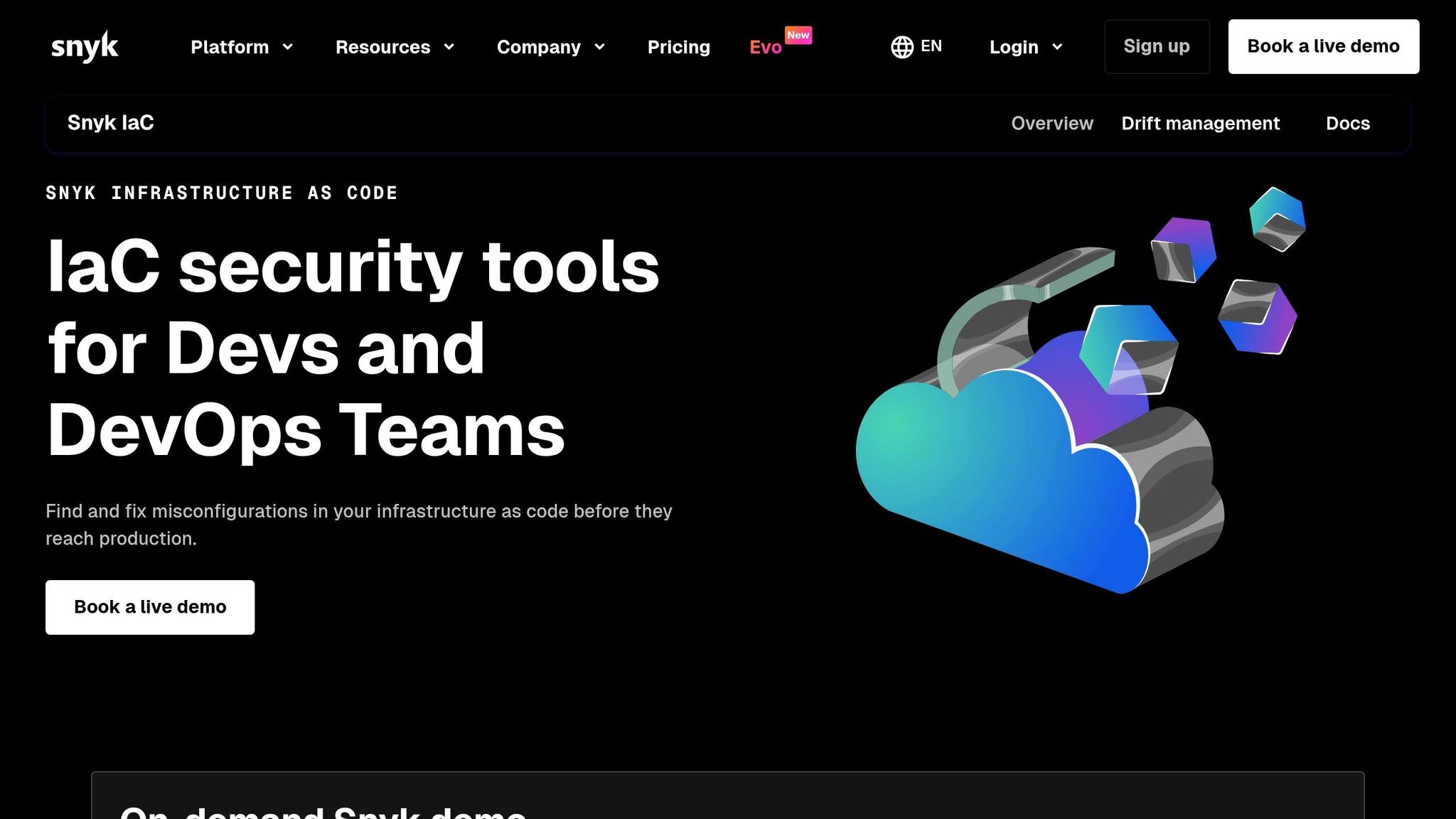The image size is (1456, 819).
Task: Open the Company menu
Action: 539,47
